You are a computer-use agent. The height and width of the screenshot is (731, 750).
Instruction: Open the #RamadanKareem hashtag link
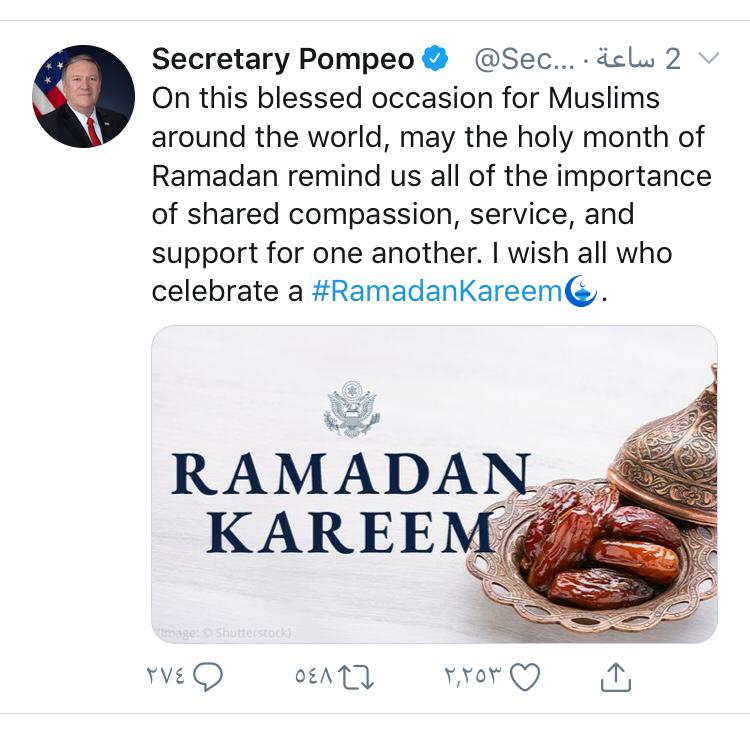pyautogui.click(x=436, y=291)
